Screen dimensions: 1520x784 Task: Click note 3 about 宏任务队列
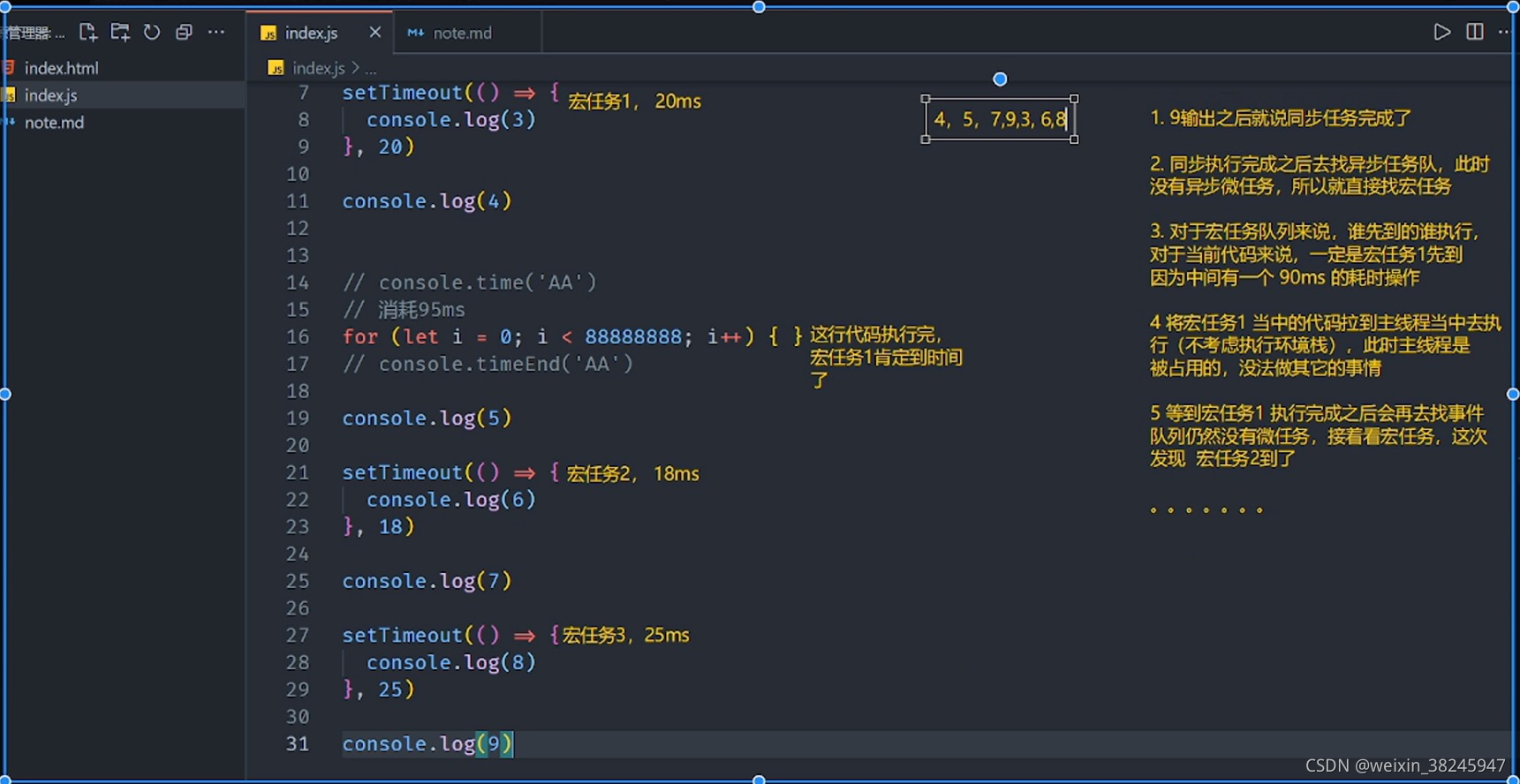(x=1315, y=254)
